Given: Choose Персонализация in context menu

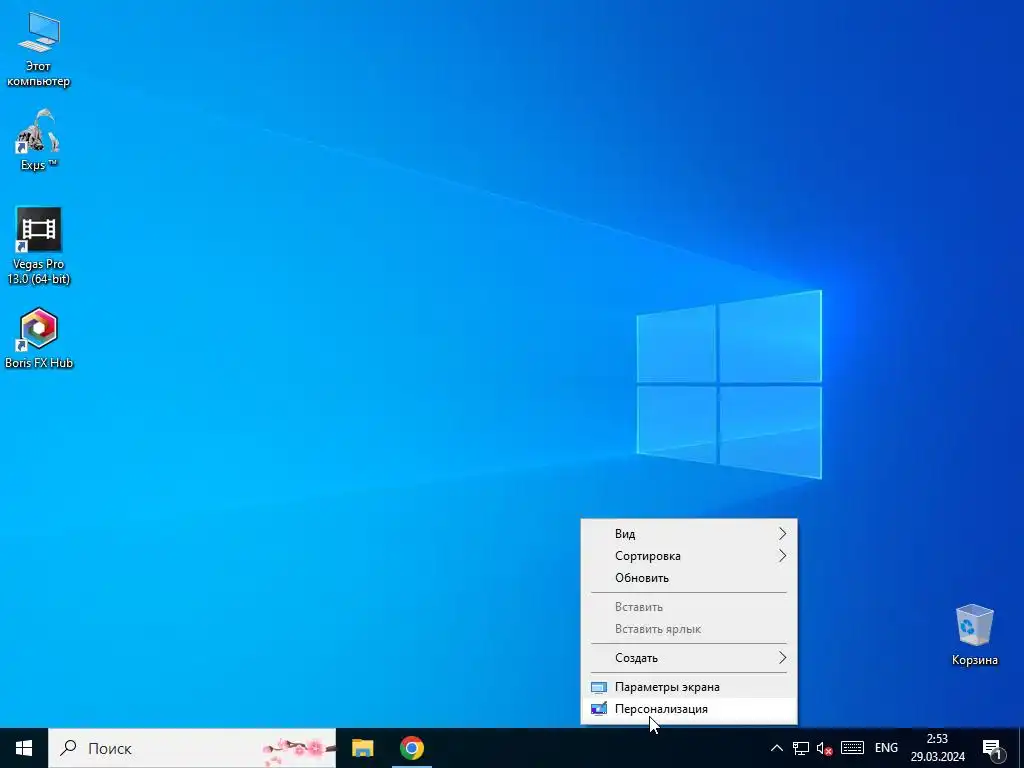Looking at the screenshot, I should click(689, 709).
